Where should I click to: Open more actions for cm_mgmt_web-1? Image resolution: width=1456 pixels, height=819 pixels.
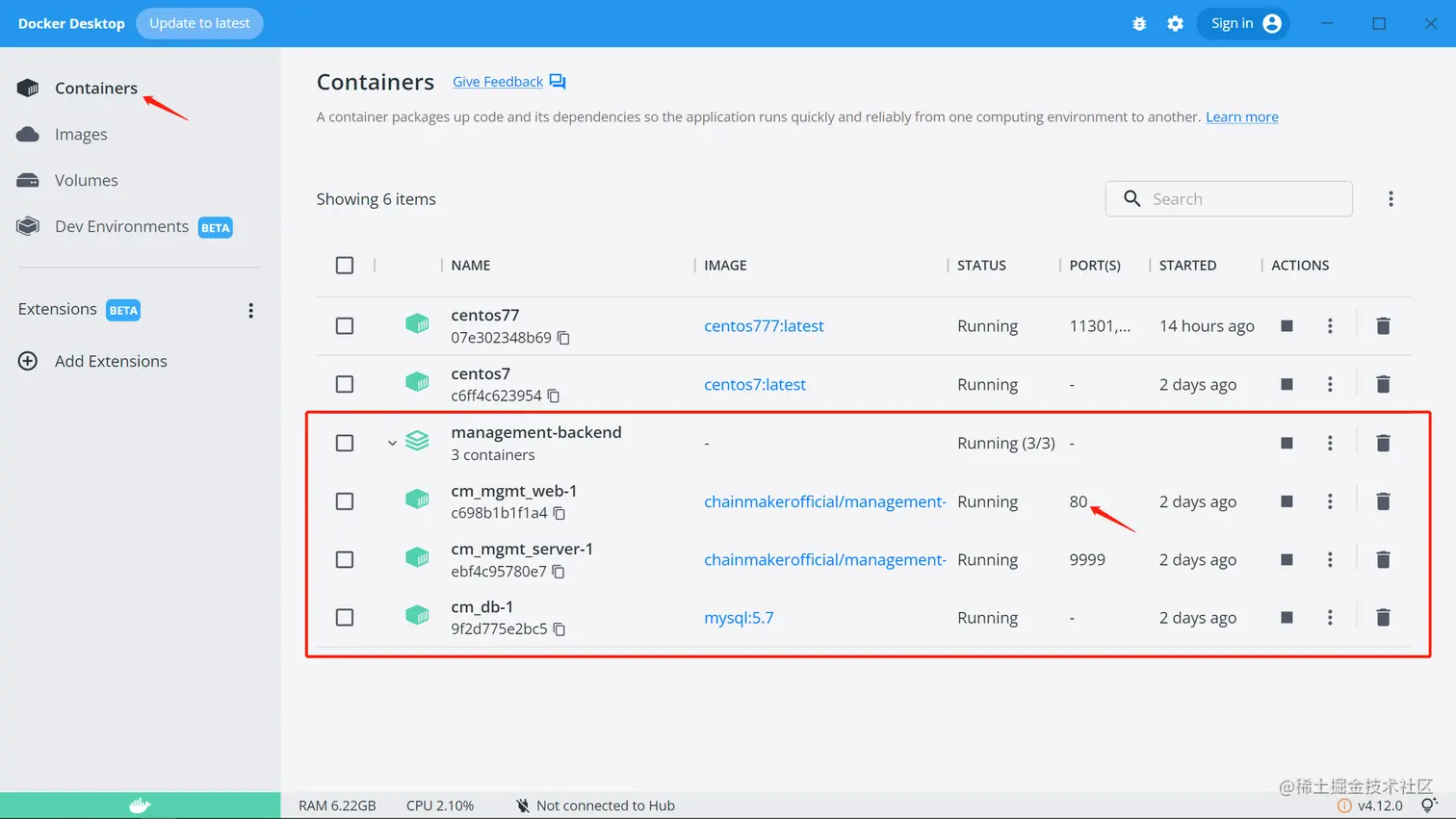(1330, 501)
